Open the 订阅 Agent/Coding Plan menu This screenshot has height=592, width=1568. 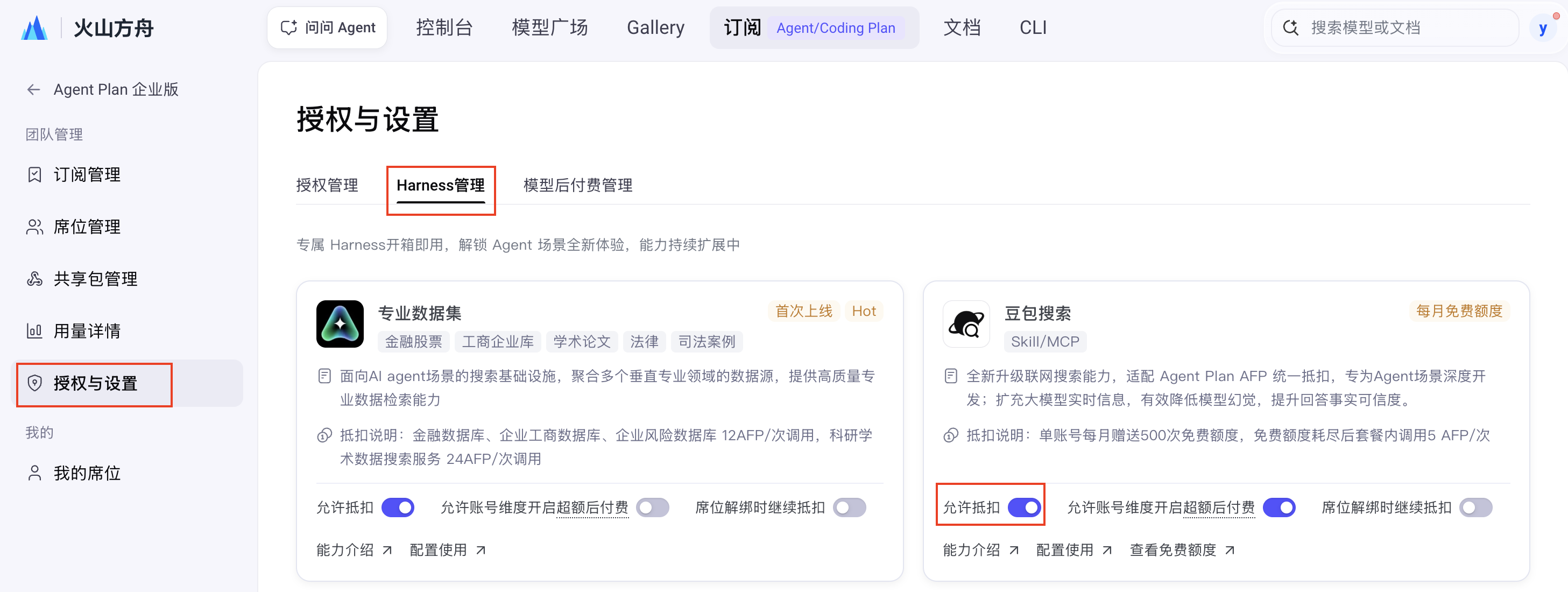[x=814, y=28]
